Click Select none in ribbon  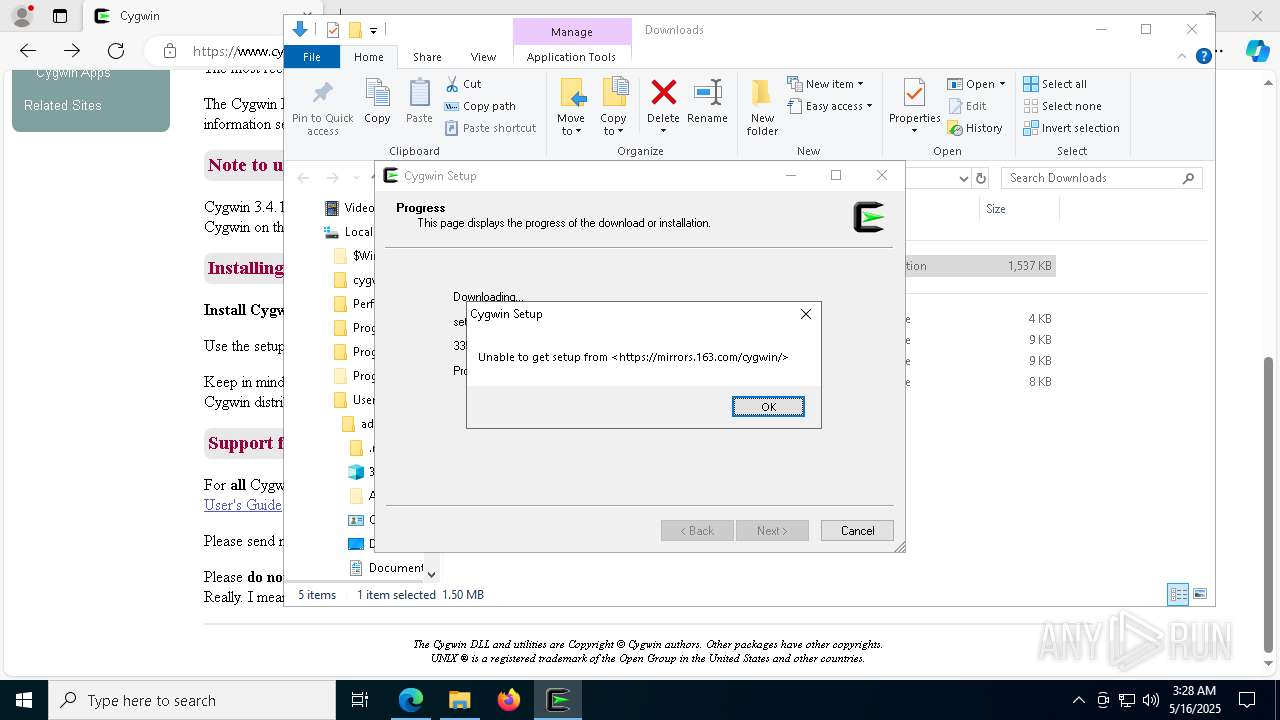(1062, 106)
